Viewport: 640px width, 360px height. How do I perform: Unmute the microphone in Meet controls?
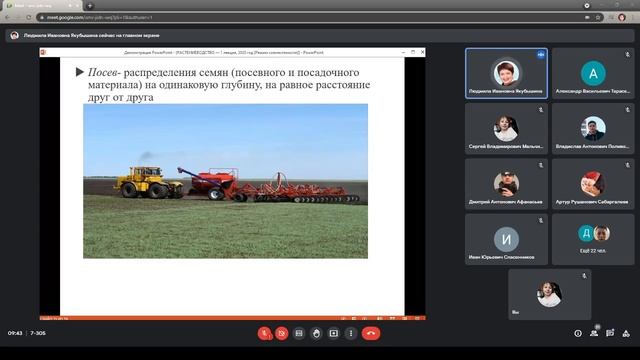pyautogui.click(x=264, y=333)
